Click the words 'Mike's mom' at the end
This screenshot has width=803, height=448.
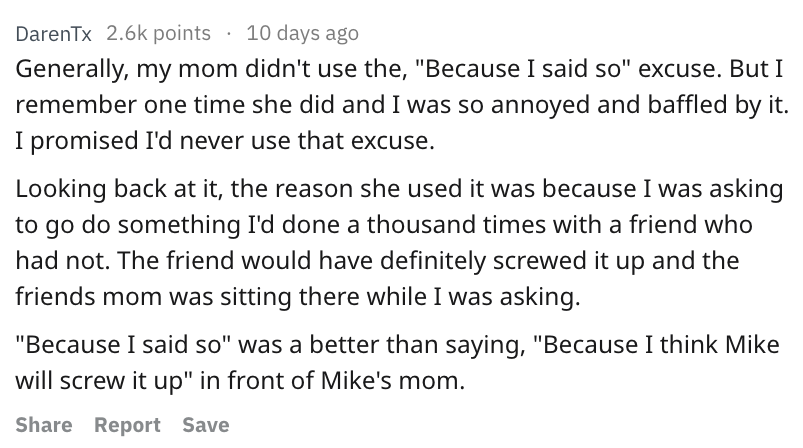click(x=393, y=381)
